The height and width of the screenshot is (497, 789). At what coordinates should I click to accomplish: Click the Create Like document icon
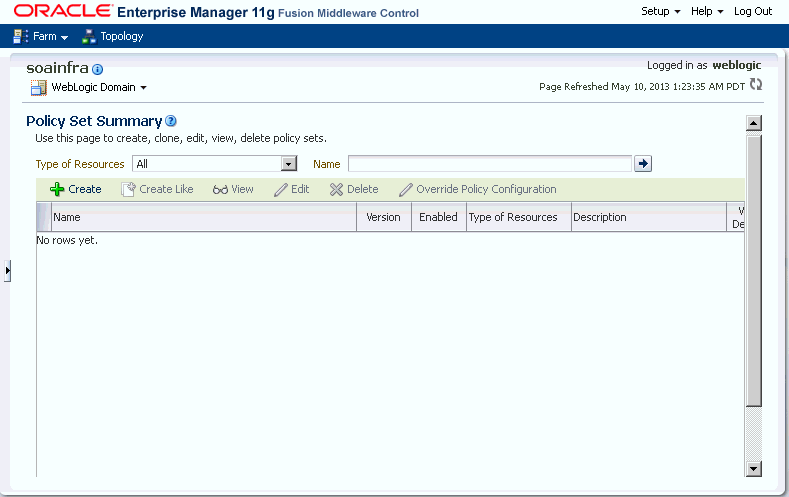(128, 189)
